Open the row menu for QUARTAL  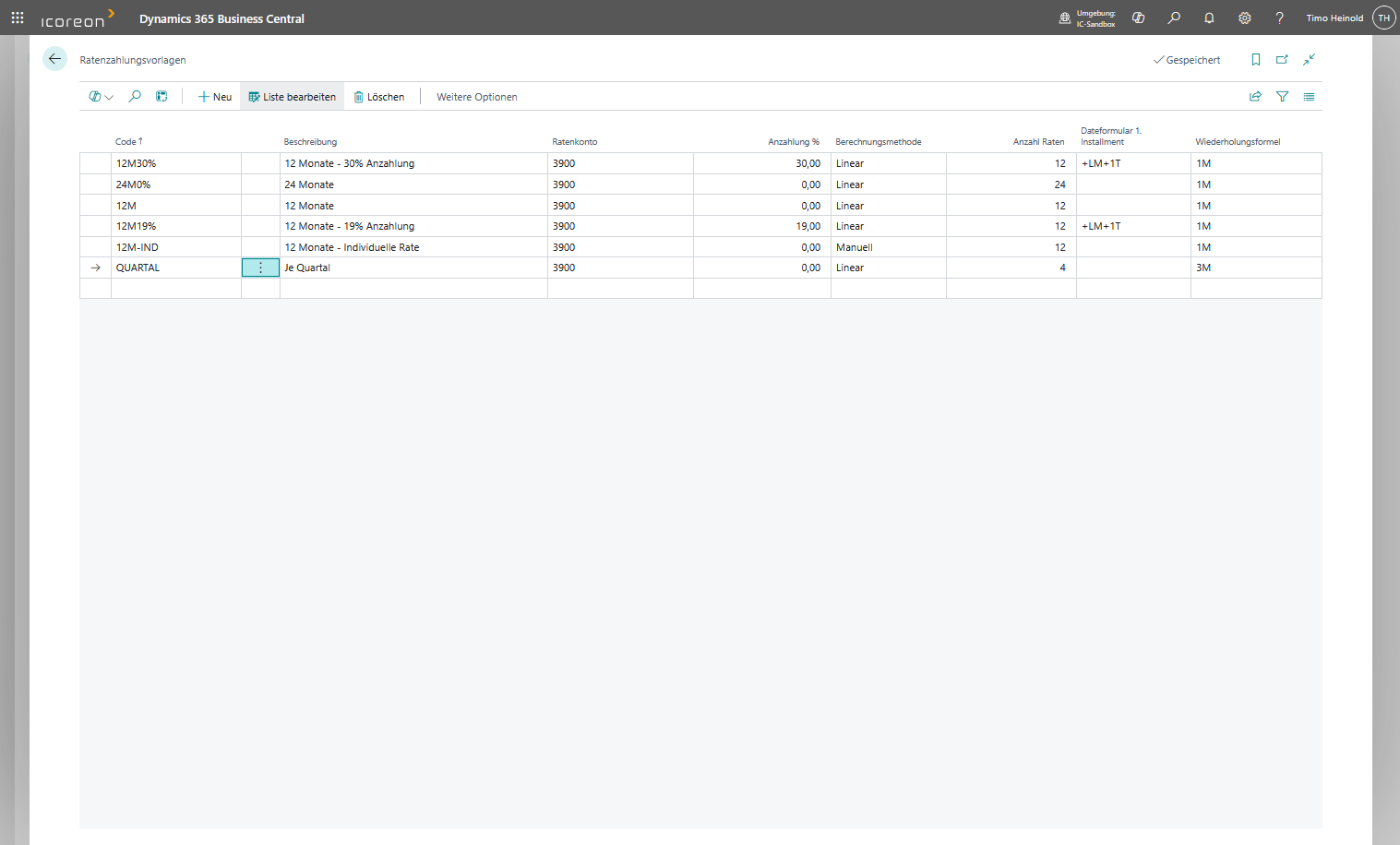pos(260,268)
